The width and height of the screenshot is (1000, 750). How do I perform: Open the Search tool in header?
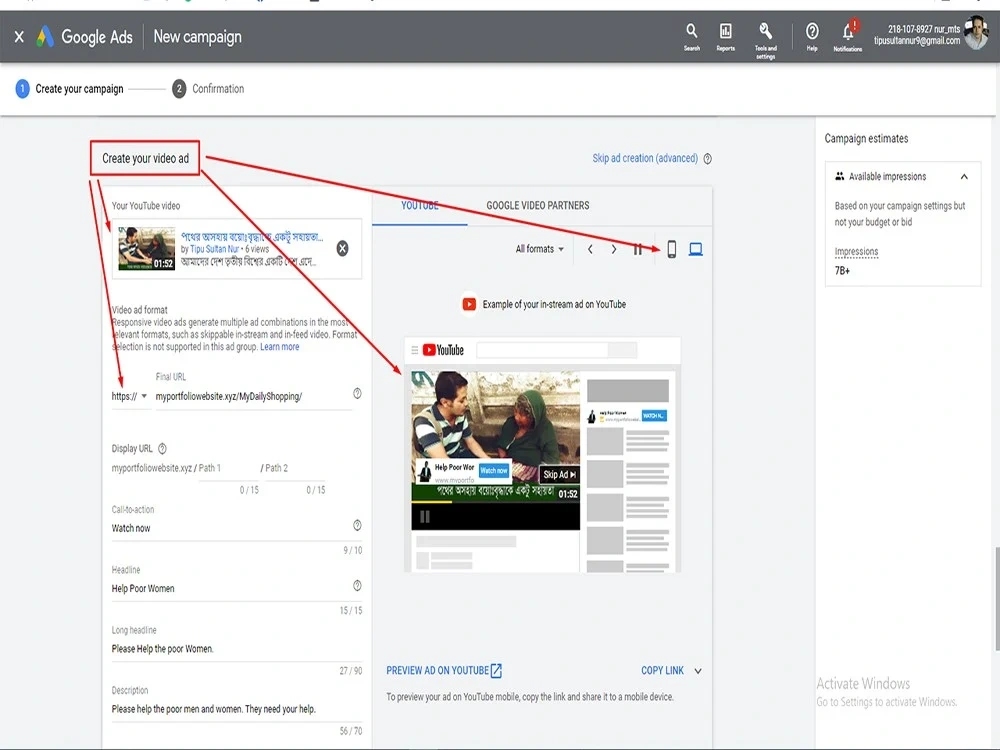coord(691,37)
